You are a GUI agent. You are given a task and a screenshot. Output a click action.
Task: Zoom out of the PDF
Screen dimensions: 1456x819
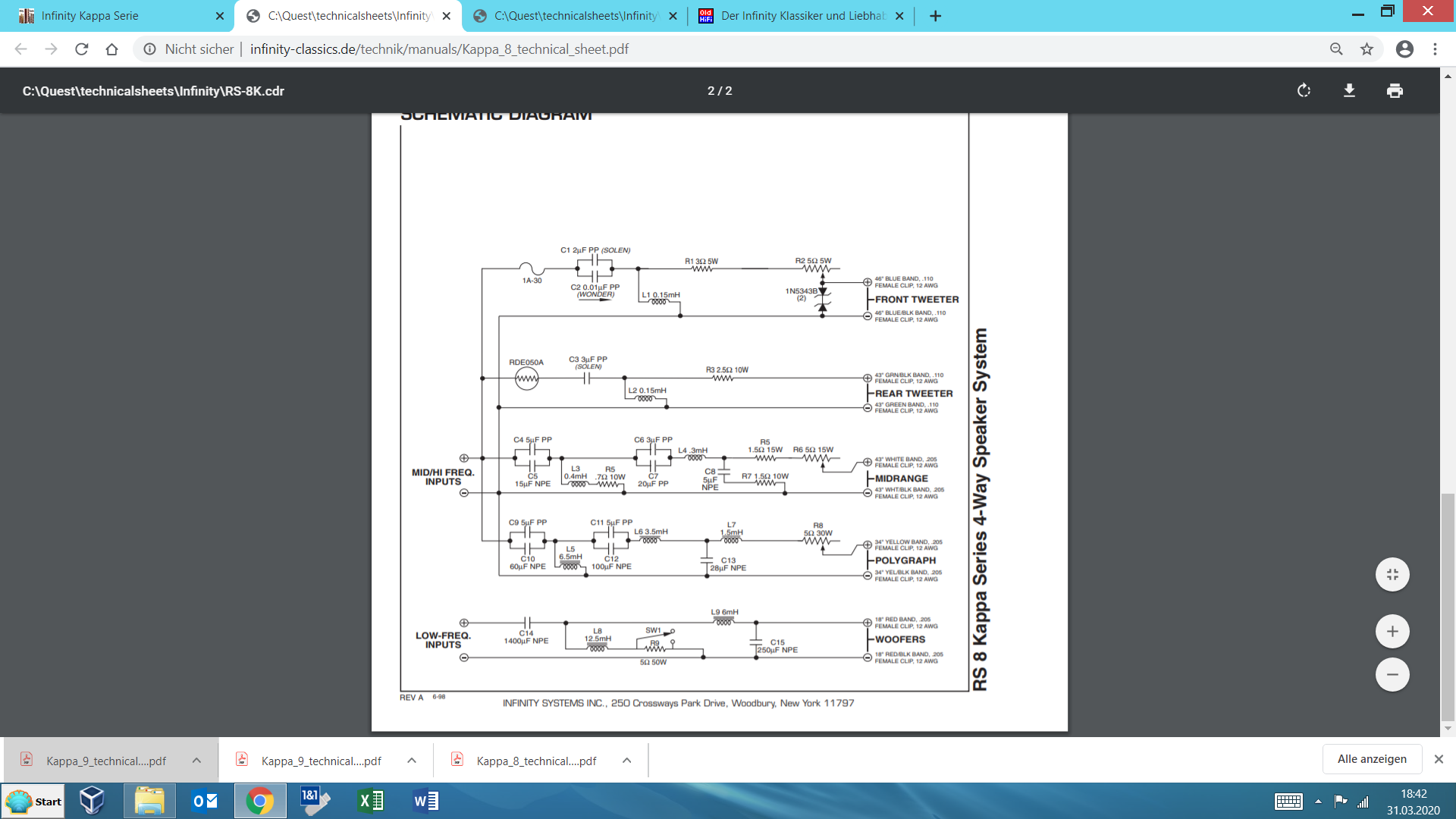click(1392, 674)
